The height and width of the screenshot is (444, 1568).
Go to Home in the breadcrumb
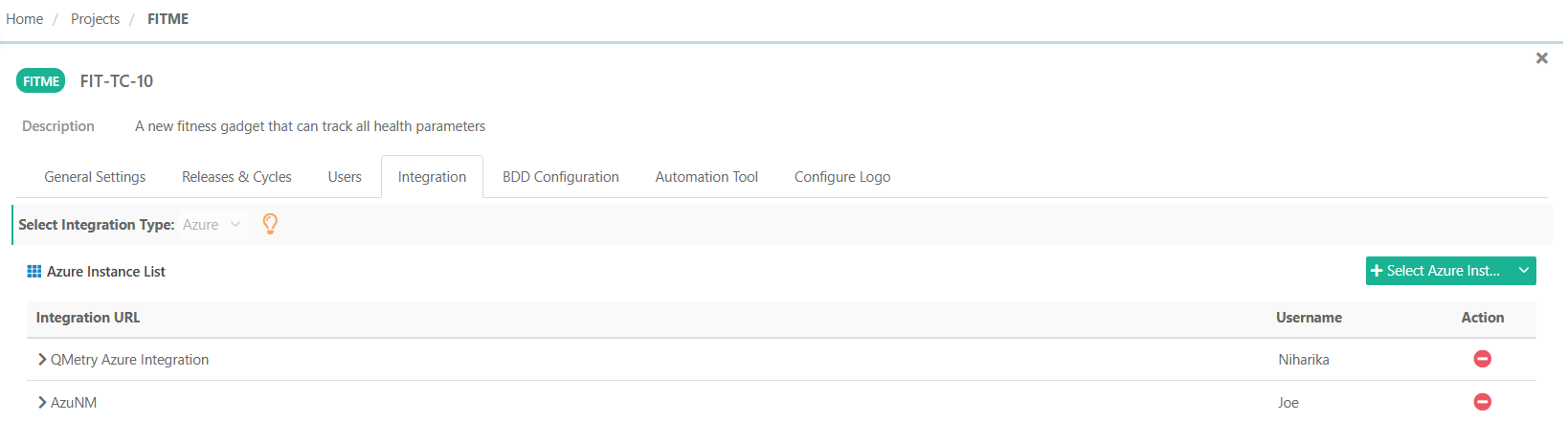(25, 19)
